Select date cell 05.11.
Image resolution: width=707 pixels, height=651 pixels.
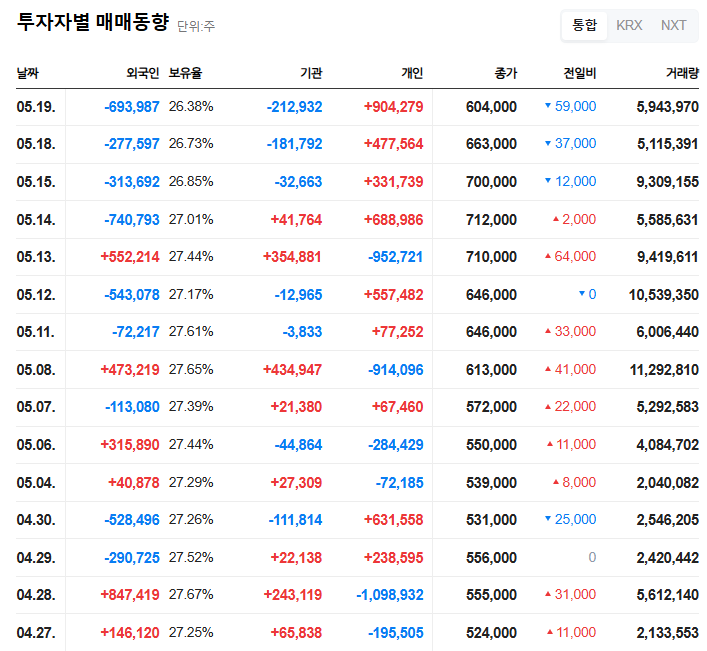tap(36, 332)
